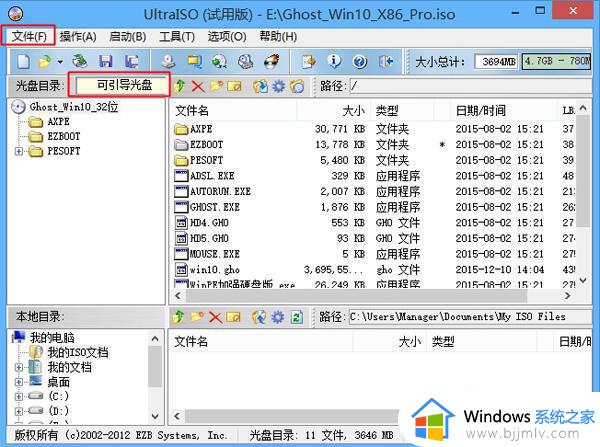Click the Convert image toolbar icon

[x=220, y=61]
